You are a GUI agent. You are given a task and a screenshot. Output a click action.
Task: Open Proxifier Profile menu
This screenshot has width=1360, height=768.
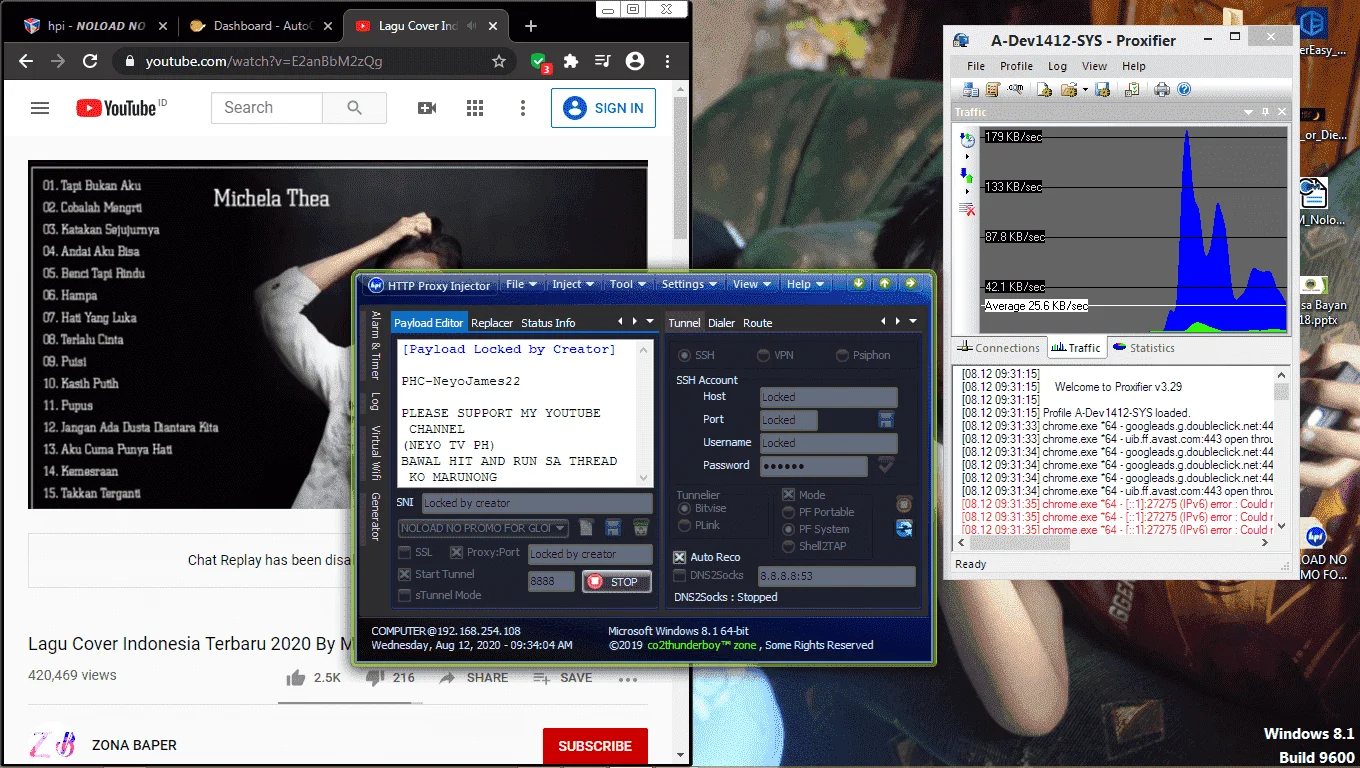tap(1016, 66)
